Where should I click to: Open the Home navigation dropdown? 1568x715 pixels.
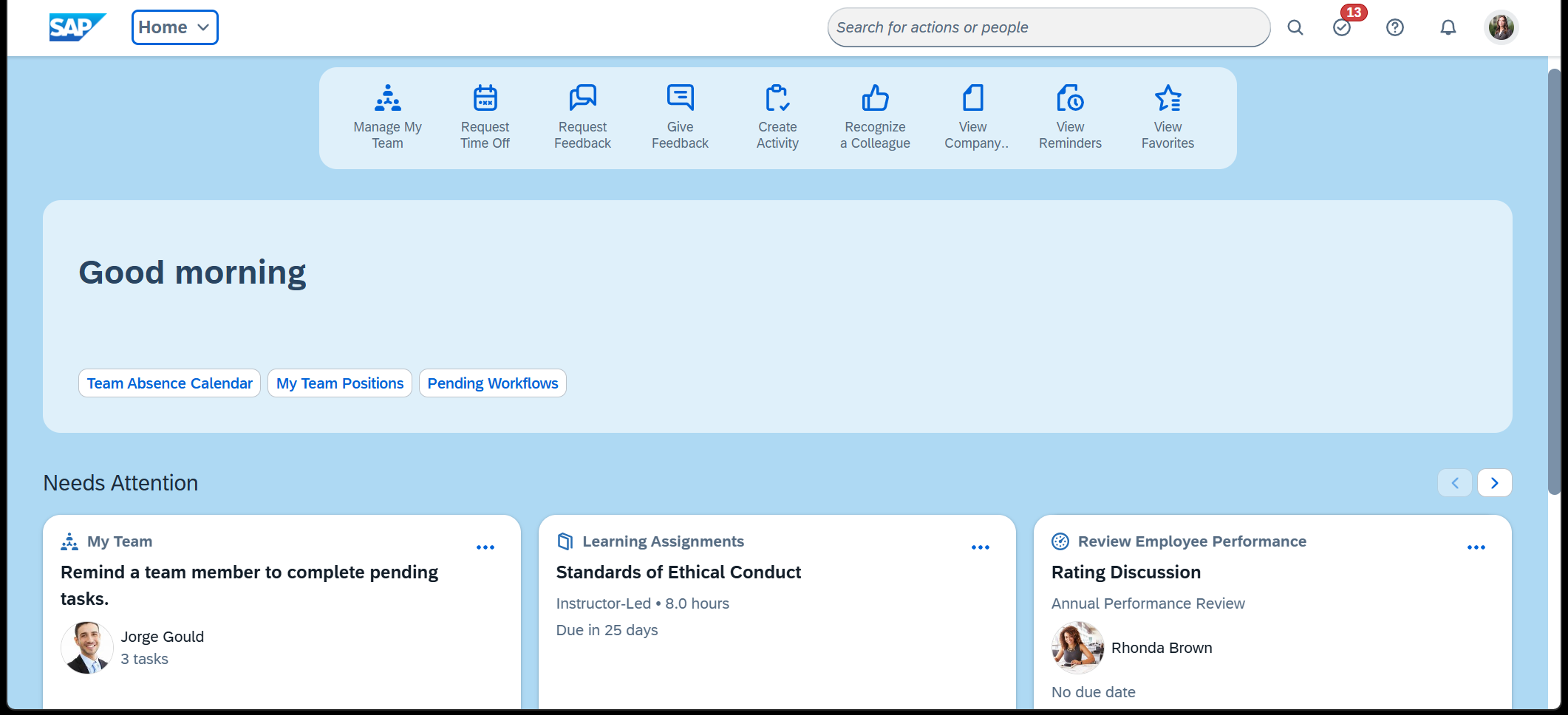coord(174,27)
